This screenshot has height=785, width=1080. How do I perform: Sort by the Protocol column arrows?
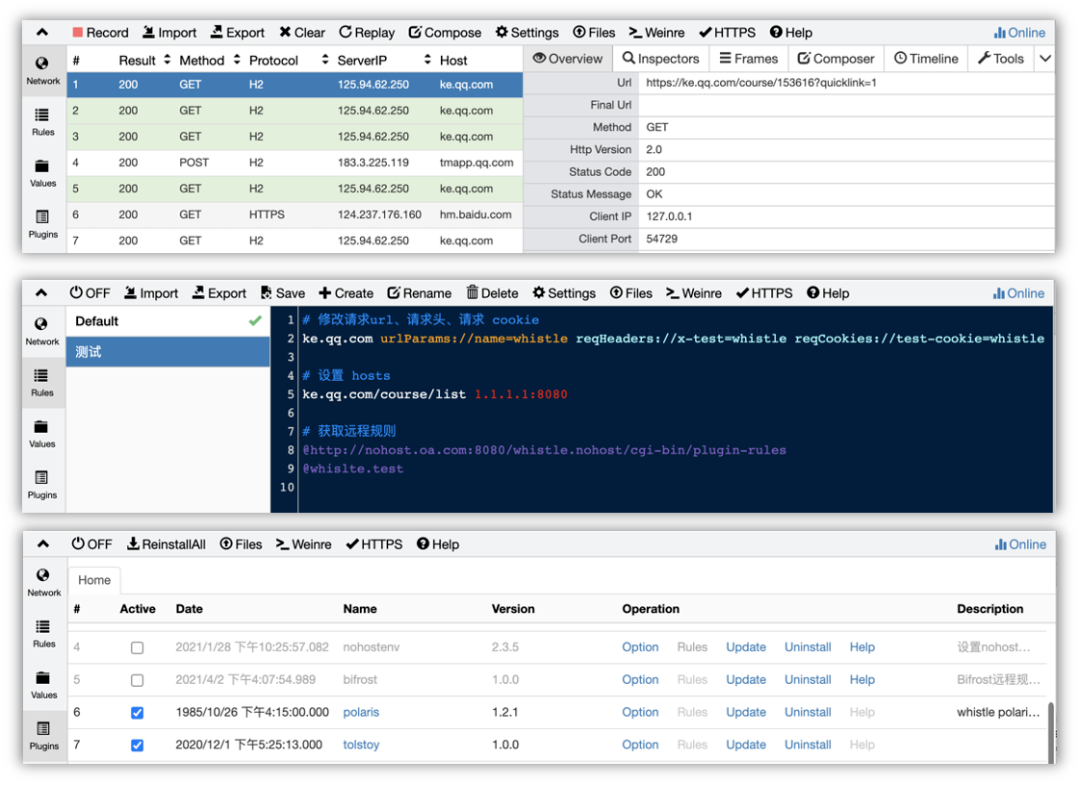(325, 60)
